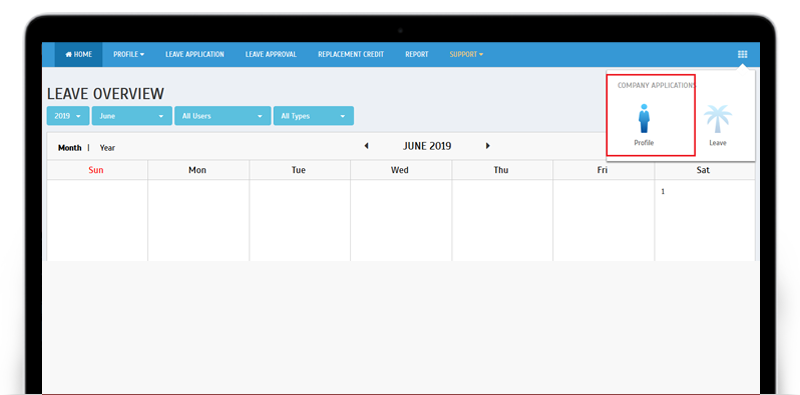The image size is (800, 395).
Task: Click the Wed column header
Action: tap(399, 170)
